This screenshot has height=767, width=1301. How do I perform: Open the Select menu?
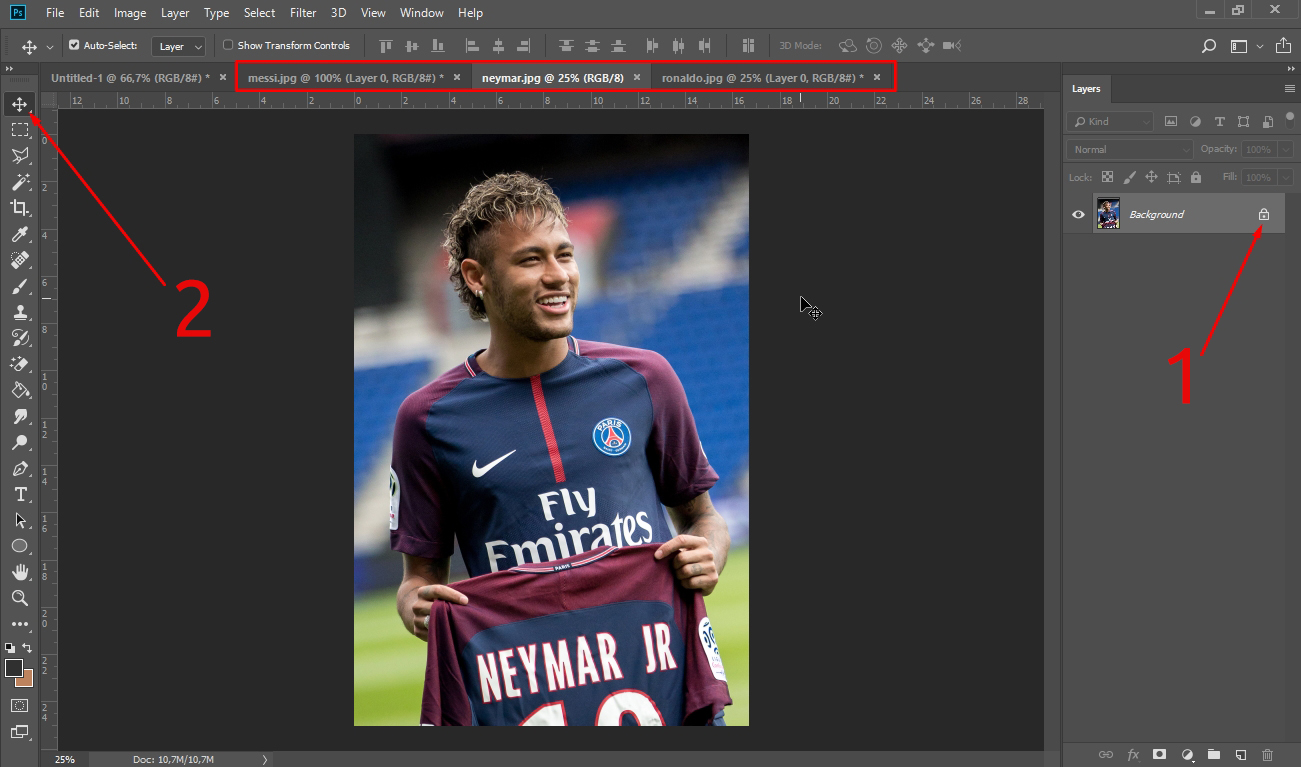click(260, 13)
